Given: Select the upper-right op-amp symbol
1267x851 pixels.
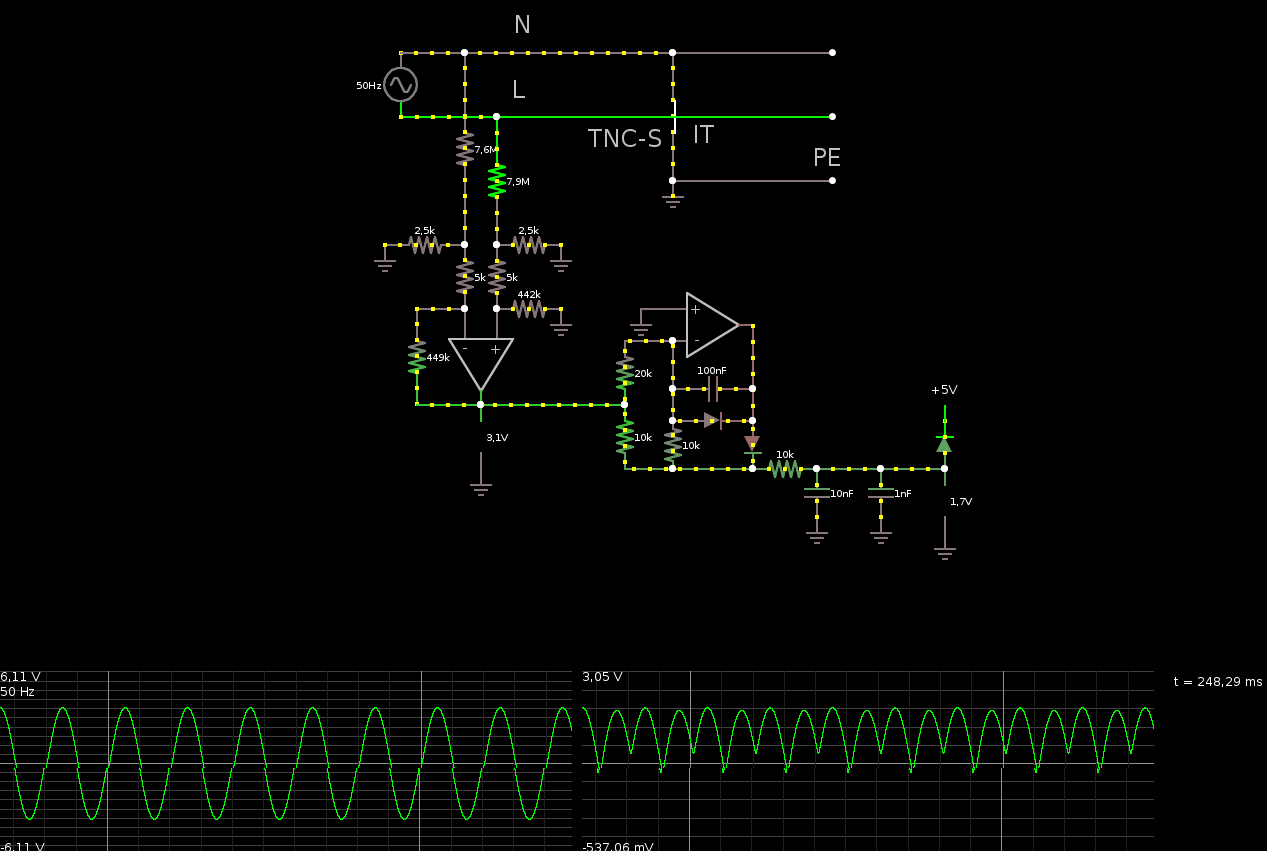Looking at the screenshot, I should click(x=712, y=325).
